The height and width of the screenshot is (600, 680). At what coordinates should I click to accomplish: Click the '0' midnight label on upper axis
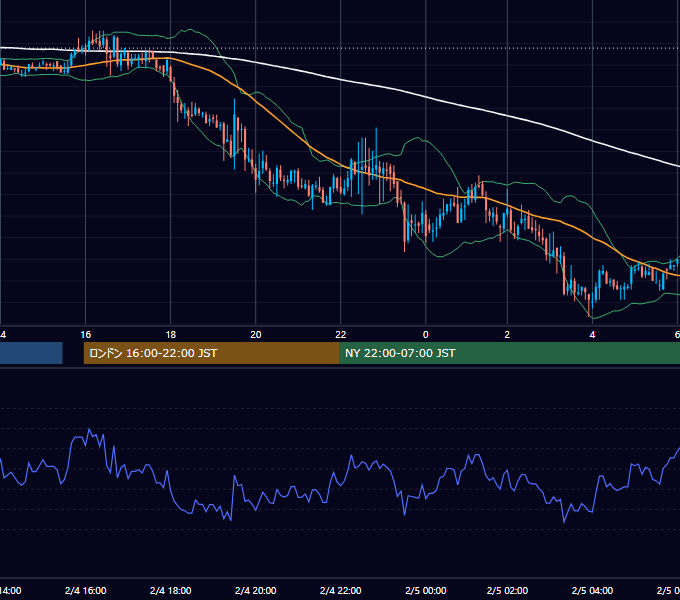coord(425,335)
